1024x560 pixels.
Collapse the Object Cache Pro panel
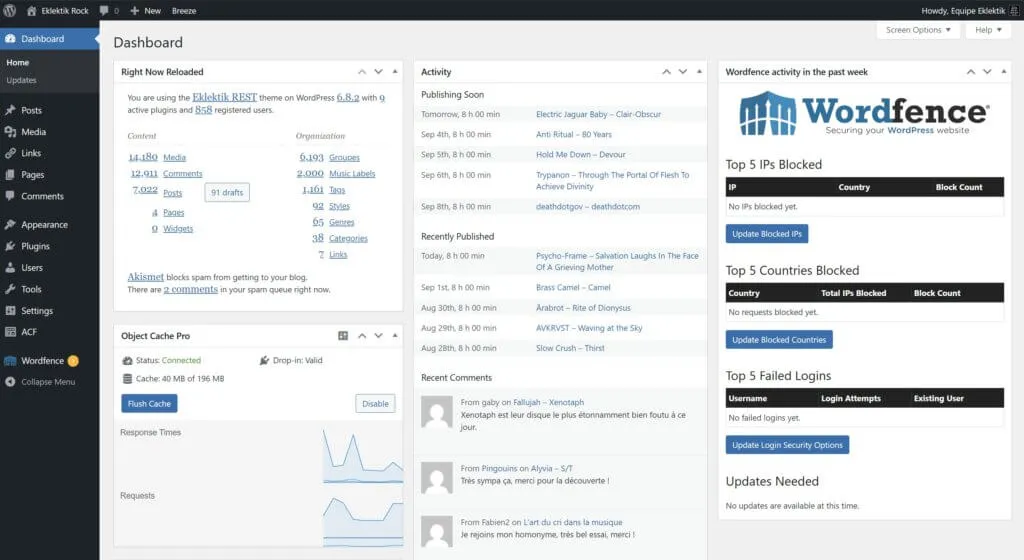click(394, 335)
